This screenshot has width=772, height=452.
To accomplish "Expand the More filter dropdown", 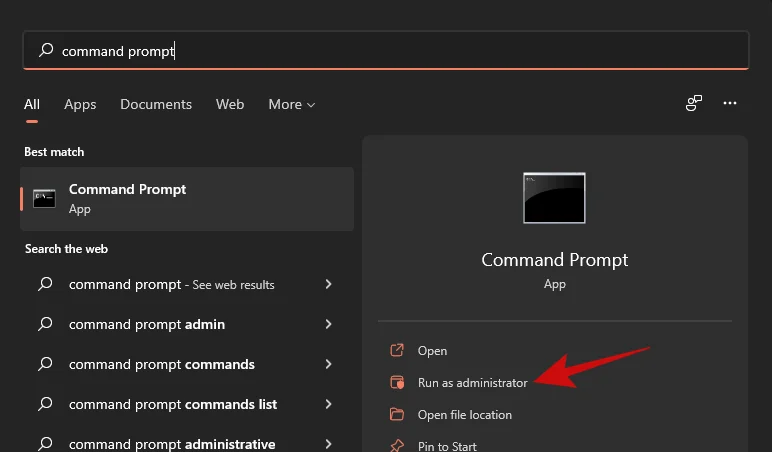I will tap(291, 104).
